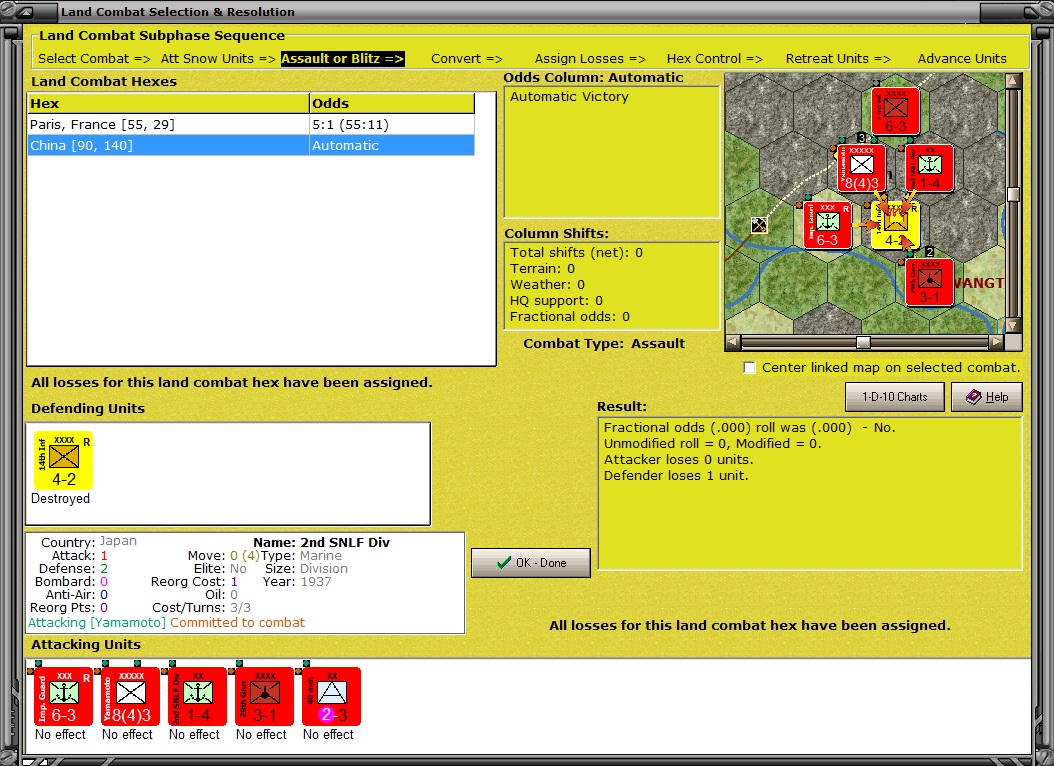1054x766 pixels.
Task: Click the Total shifts (net): 0 line
Action: tap(576, 253)
